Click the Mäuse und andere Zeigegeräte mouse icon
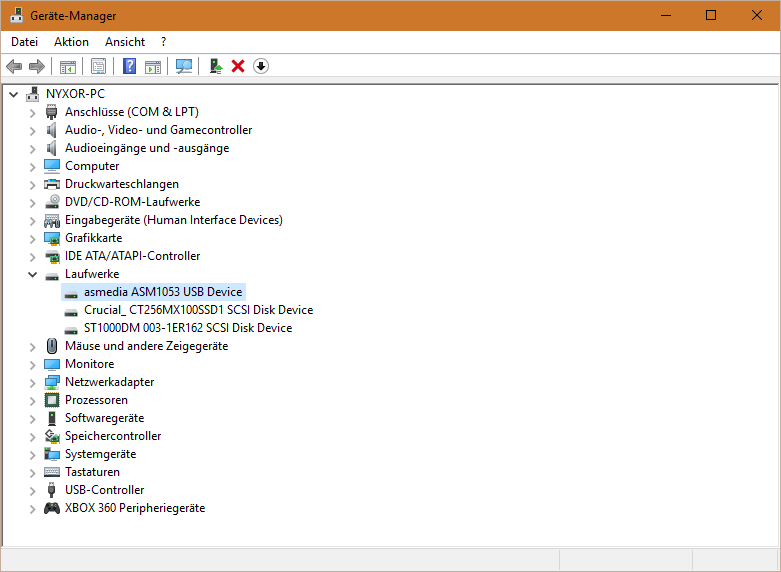Screen dimensions: 781x572 52,346
